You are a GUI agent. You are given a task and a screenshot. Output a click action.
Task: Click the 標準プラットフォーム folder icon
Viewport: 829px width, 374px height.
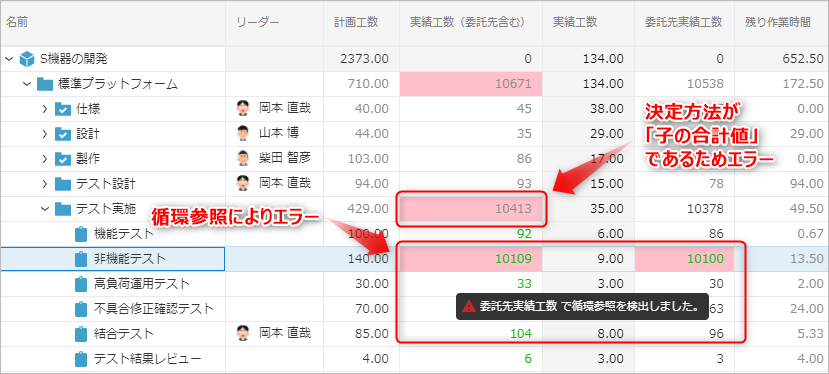(44, 84)
